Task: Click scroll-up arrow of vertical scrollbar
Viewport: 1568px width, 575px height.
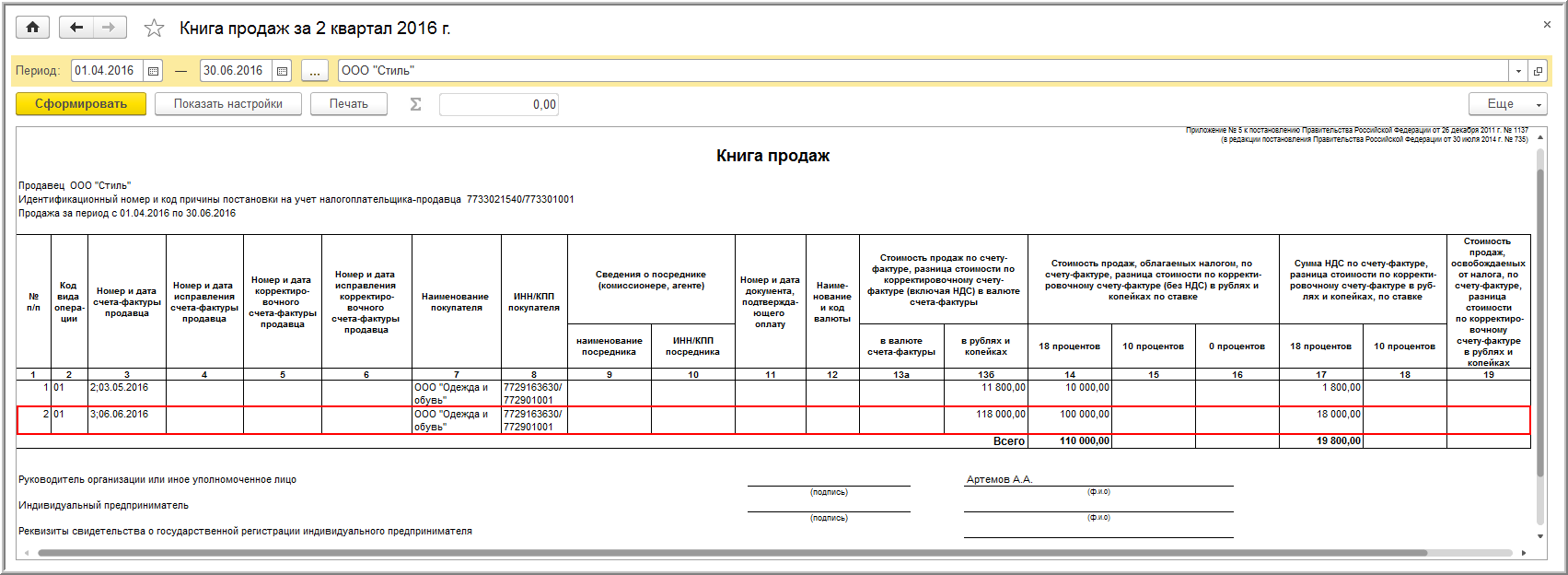Action: tap(1539, 135)
